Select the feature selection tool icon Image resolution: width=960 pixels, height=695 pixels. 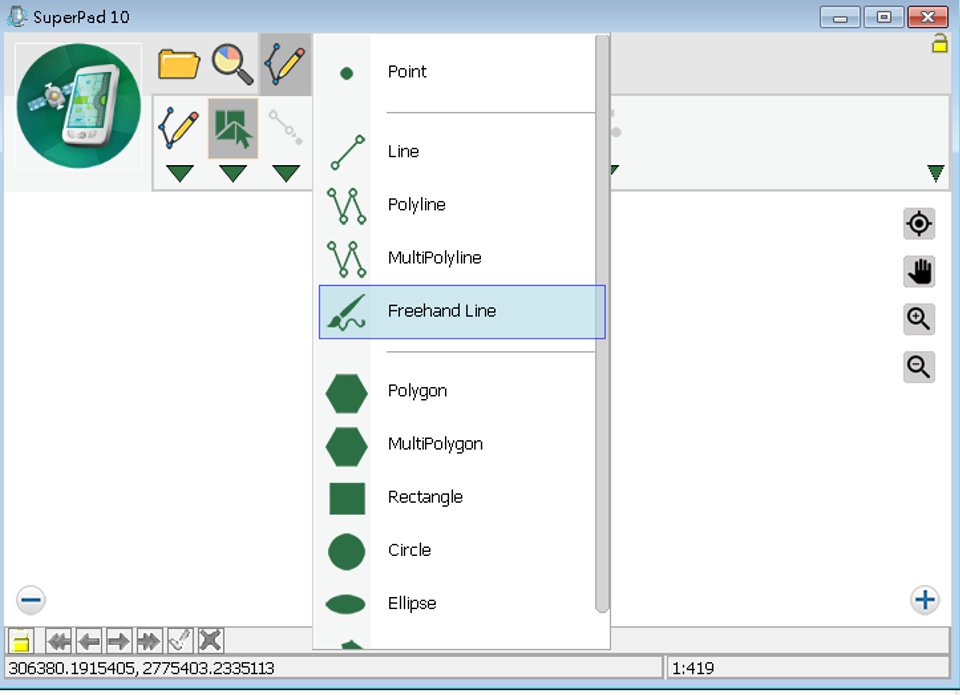(x=233, y=128)
